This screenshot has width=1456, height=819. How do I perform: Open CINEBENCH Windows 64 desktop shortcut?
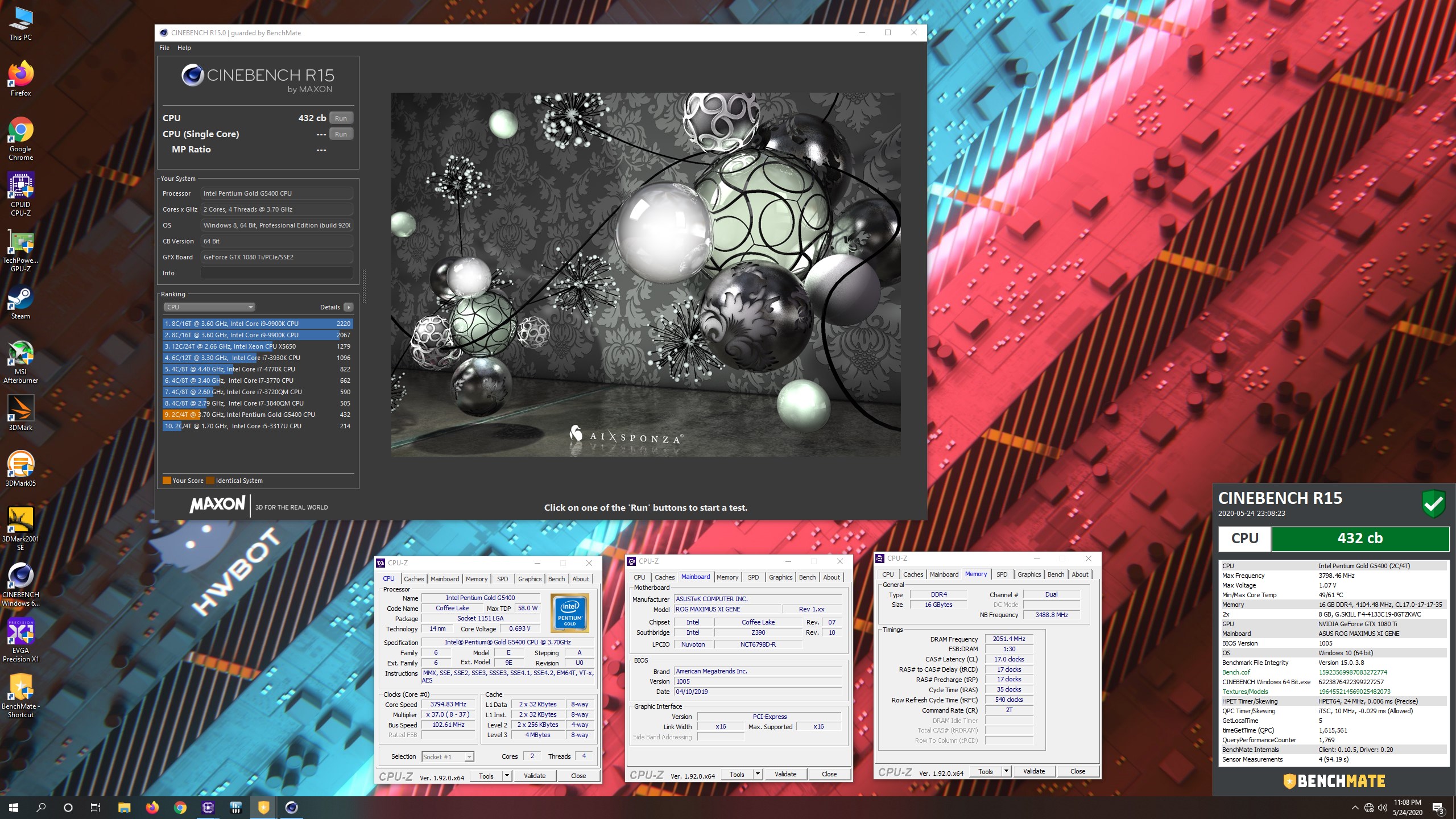20,585
